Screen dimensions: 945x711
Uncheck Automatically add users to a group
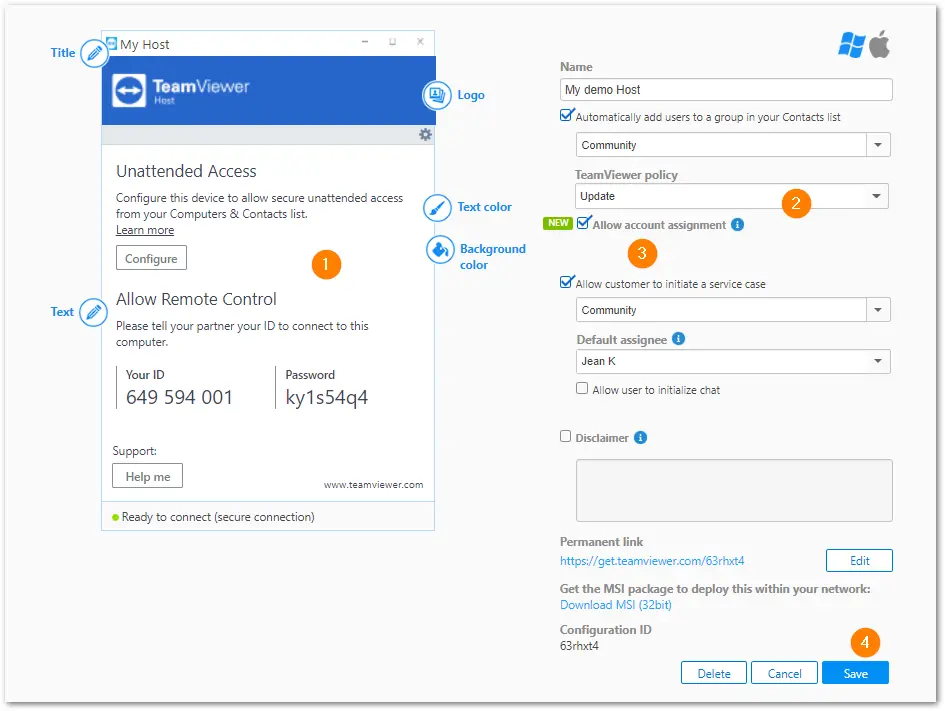click(566, 115)
